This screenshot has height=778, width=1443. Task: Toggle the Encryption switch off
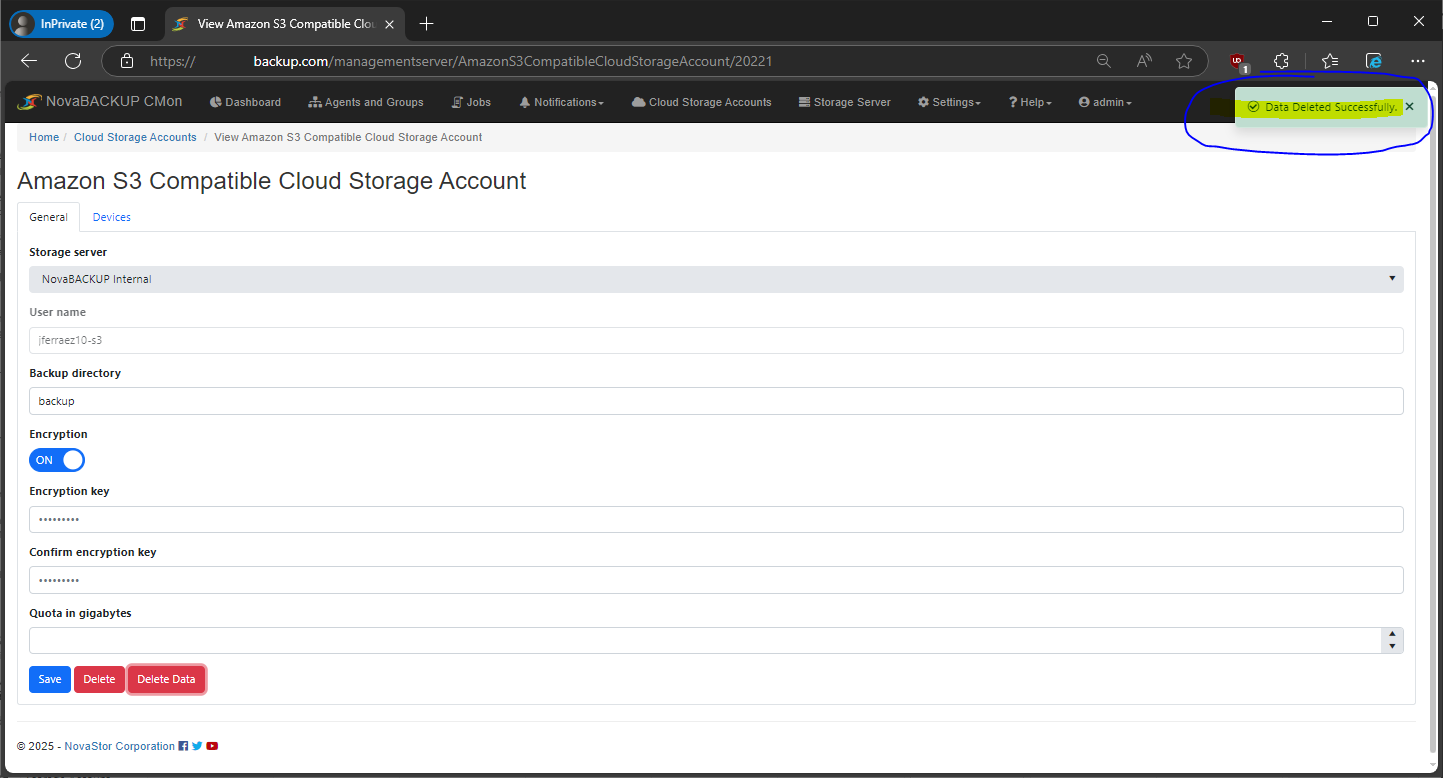pyautogui.click(x=57, y=460)
